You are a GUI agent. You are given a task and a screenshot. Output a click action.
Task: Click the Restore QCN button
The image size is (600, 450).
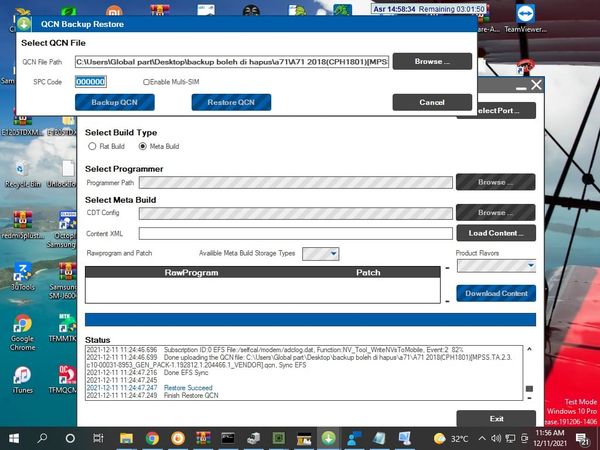pyautogui.click(x=231, y=102)
